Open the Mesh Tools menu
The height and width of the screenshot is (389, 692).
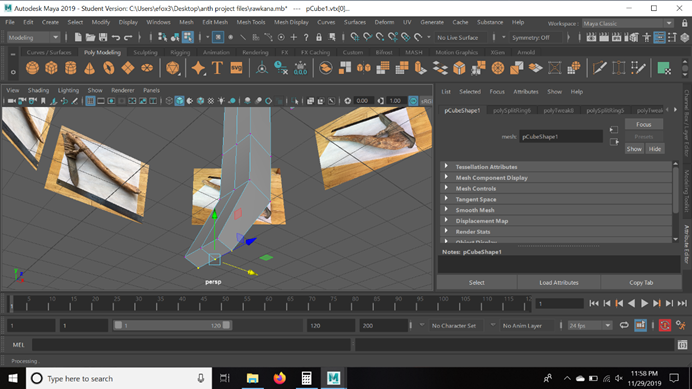[x=251, y=22]
